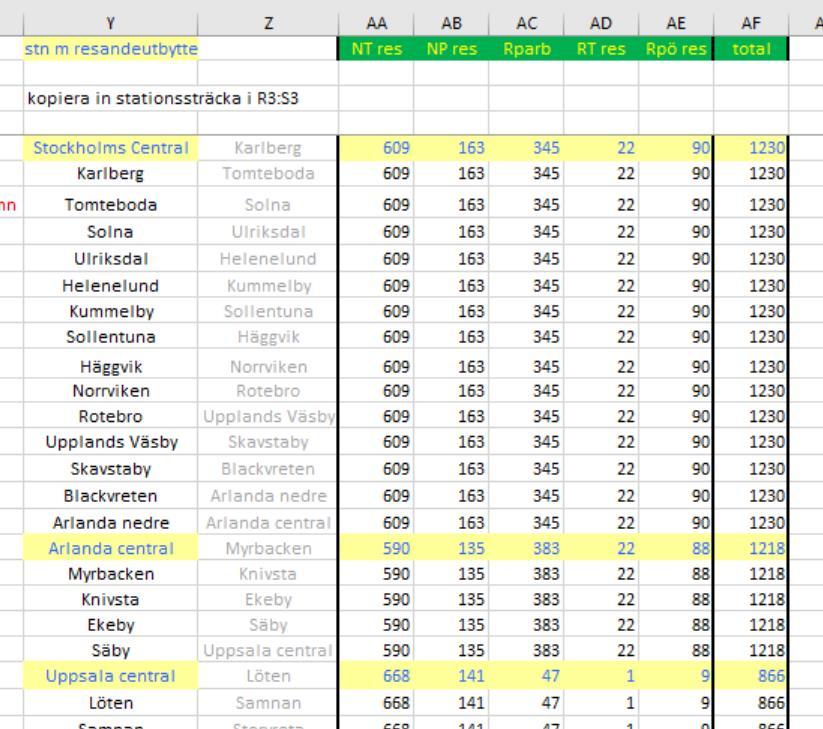Click the 'stn m resandeutbytte' cell
Viewport: 823px width, 729px height.
pos(110,49)
